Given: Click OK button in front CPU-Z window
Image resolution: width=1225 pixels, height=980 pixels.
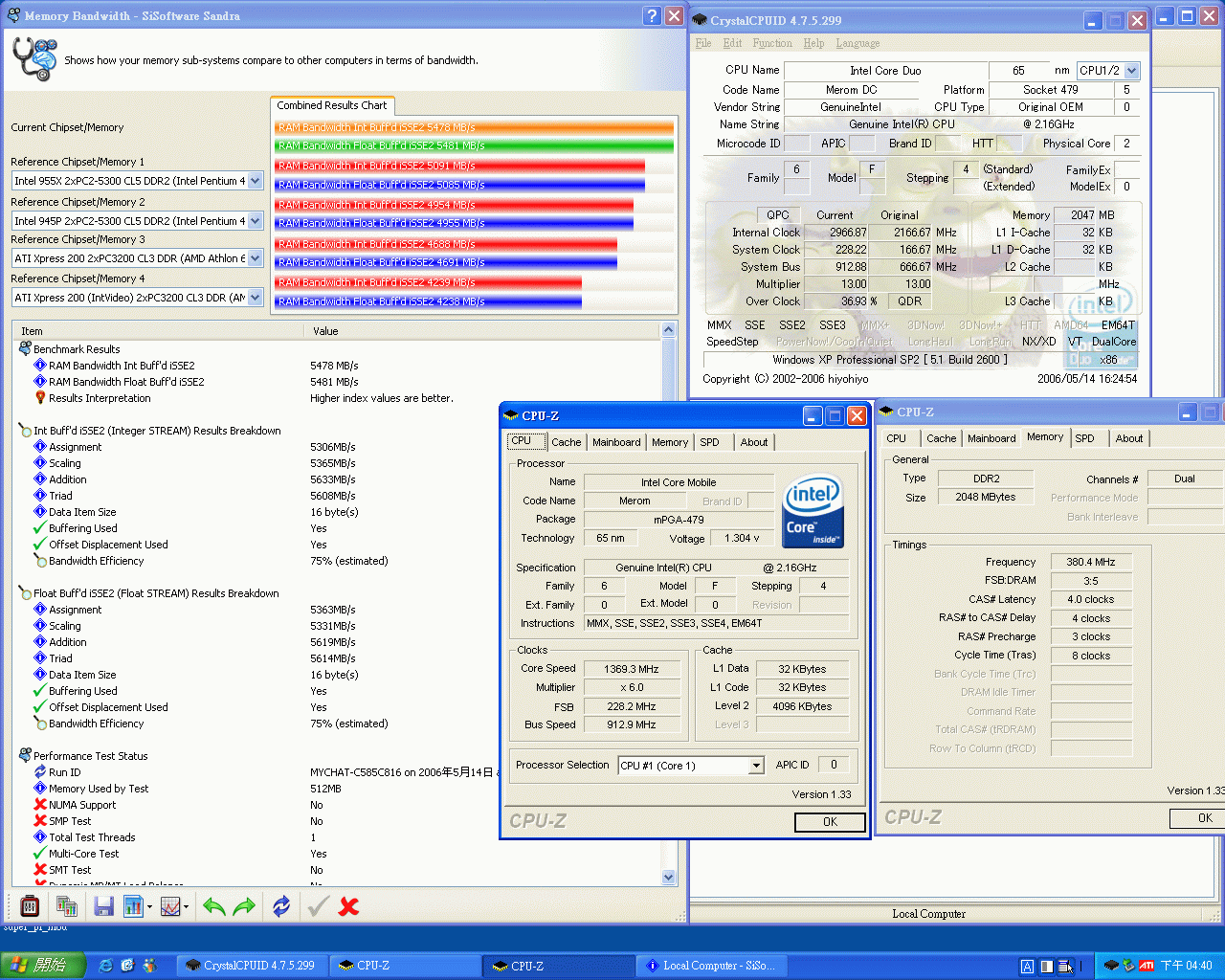Looking at the screenshot, I should pos(830,822).
